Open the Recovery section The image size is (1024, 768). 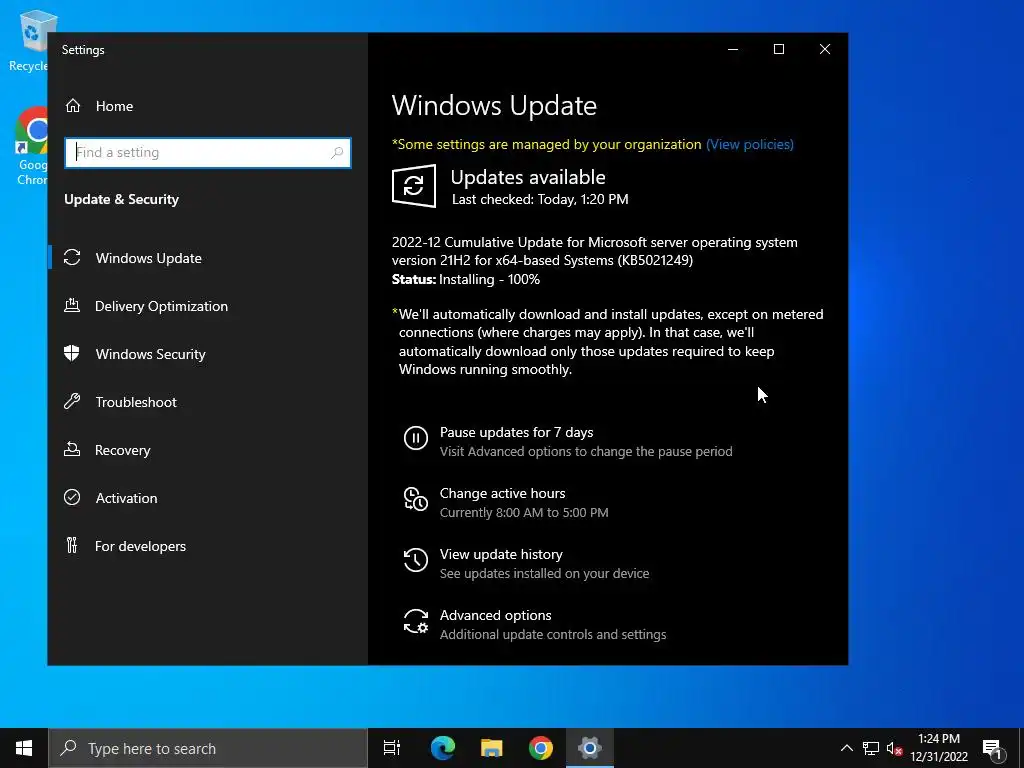point(122,450)
